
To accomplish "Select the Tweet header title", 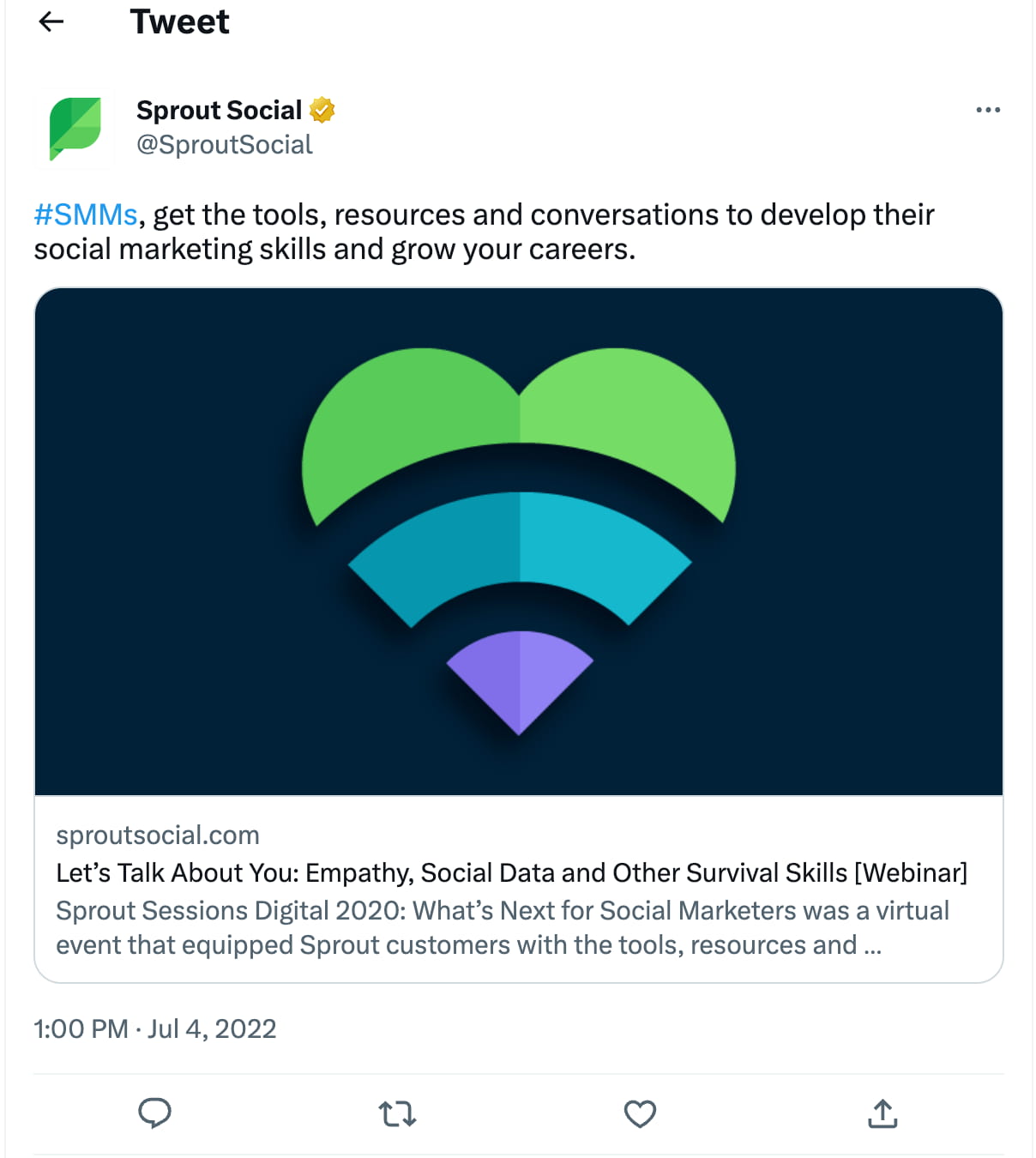I will [x=178, y=22].
